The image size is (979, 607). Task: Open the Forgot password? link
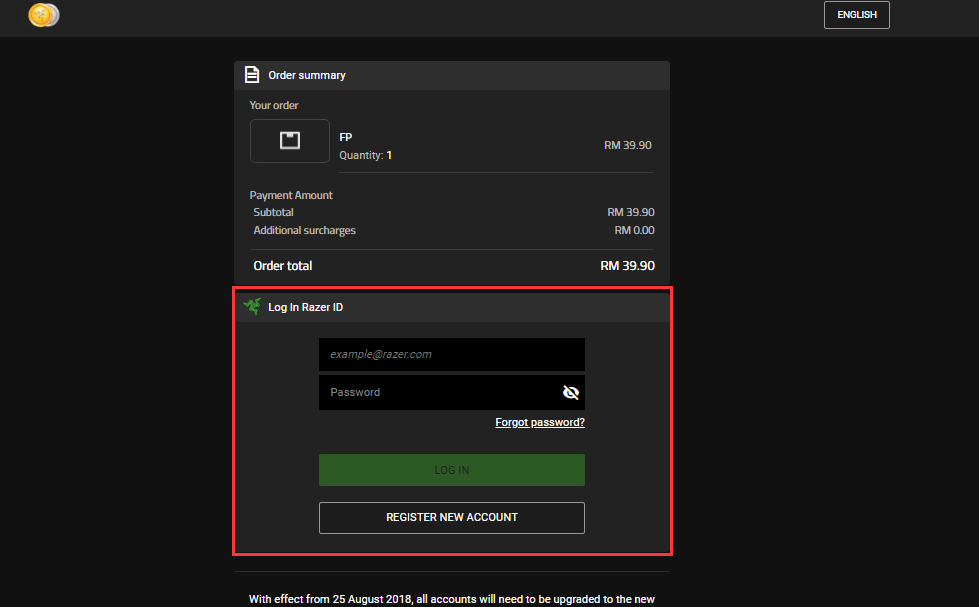pyautogui.click(x=540, y=422)
